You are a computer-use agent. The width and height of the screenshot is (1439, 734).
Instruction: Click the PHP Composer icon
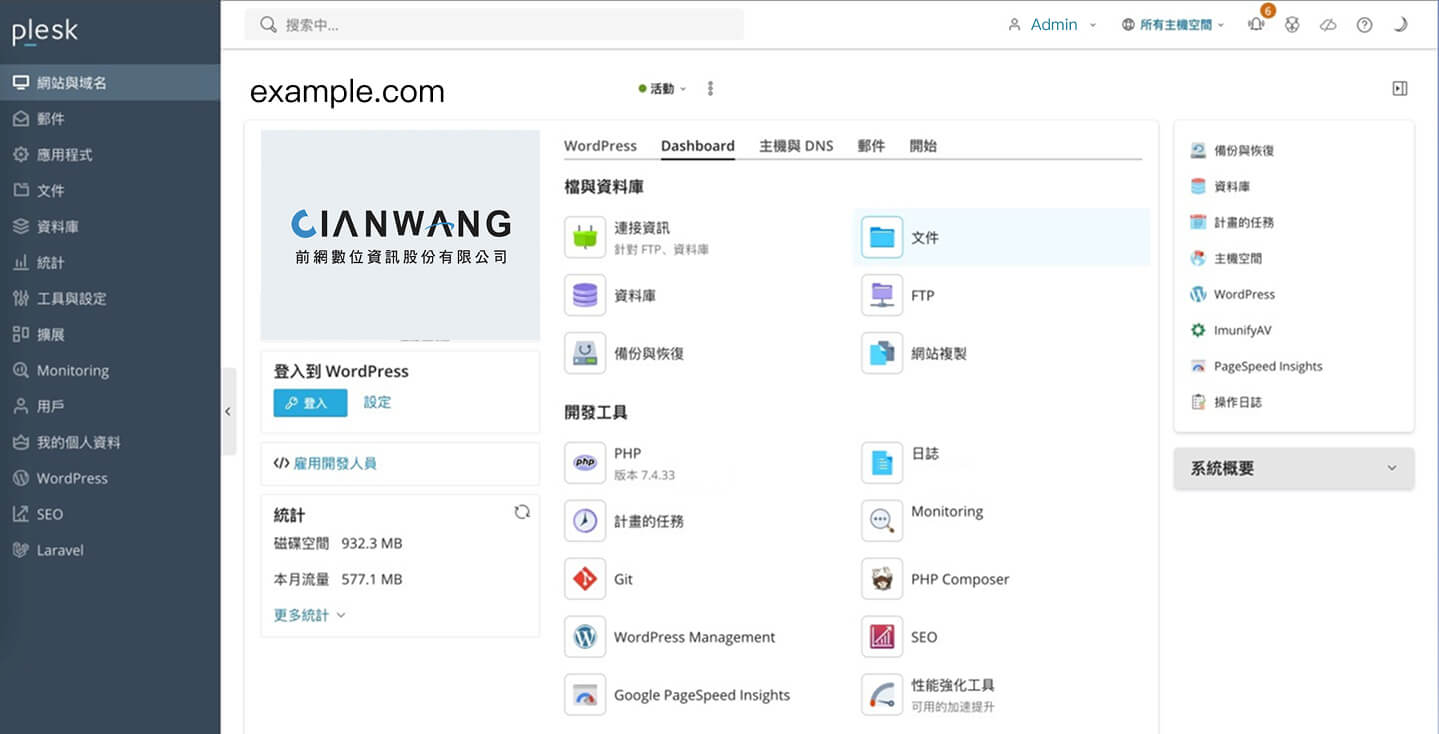[x=881, y=579]
